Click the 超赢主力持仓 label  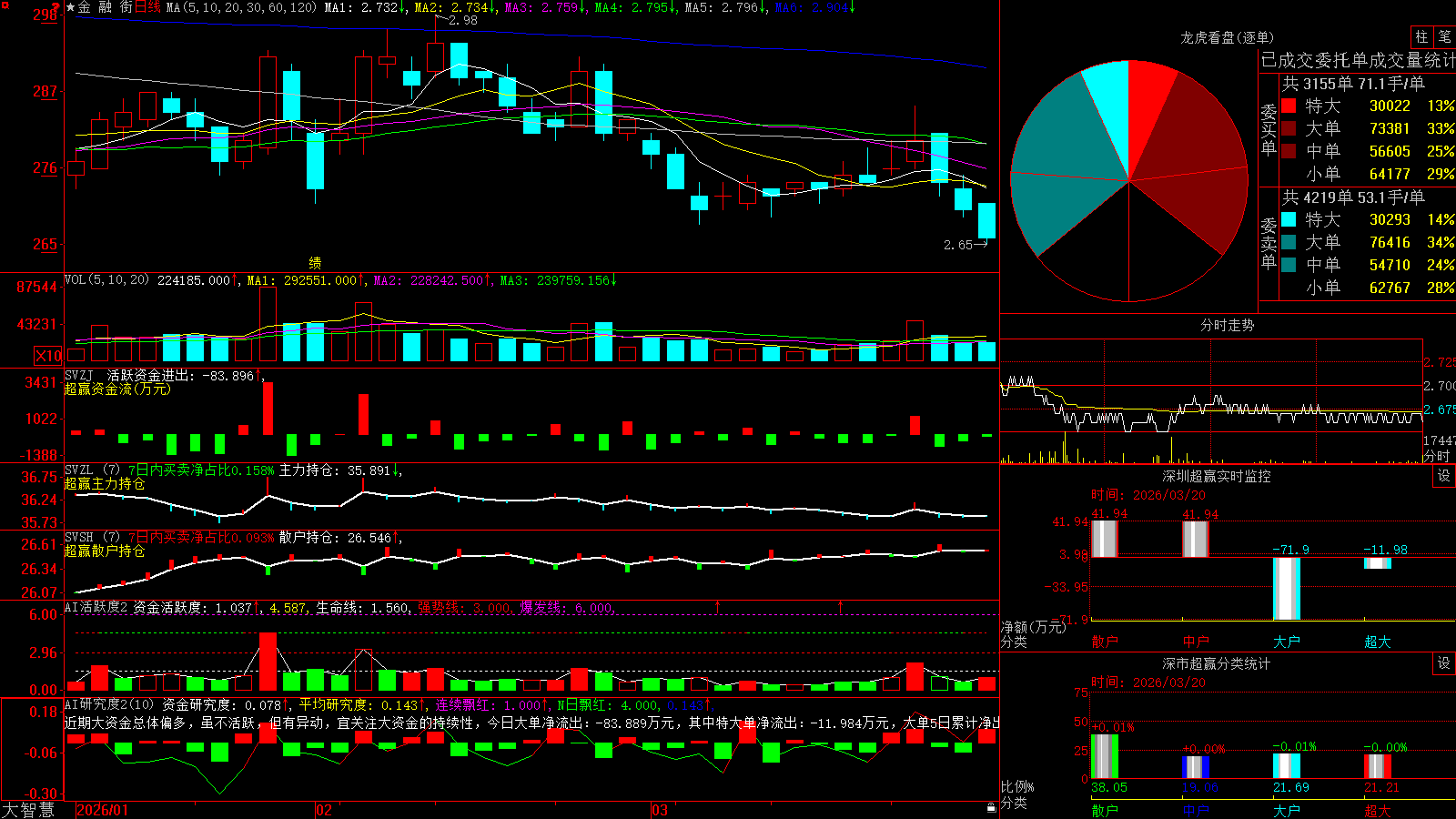tap(105, 484)
